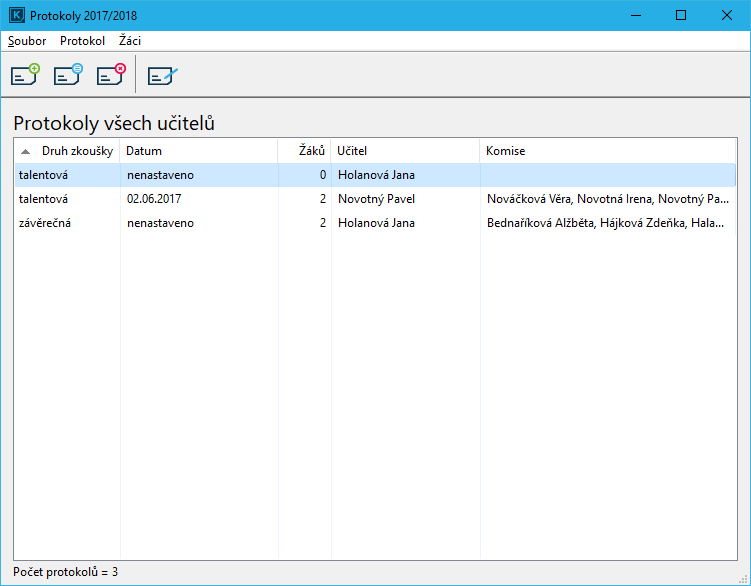Toggle sort arrow on Druh zkoušky column

click(x=26, y=151)
